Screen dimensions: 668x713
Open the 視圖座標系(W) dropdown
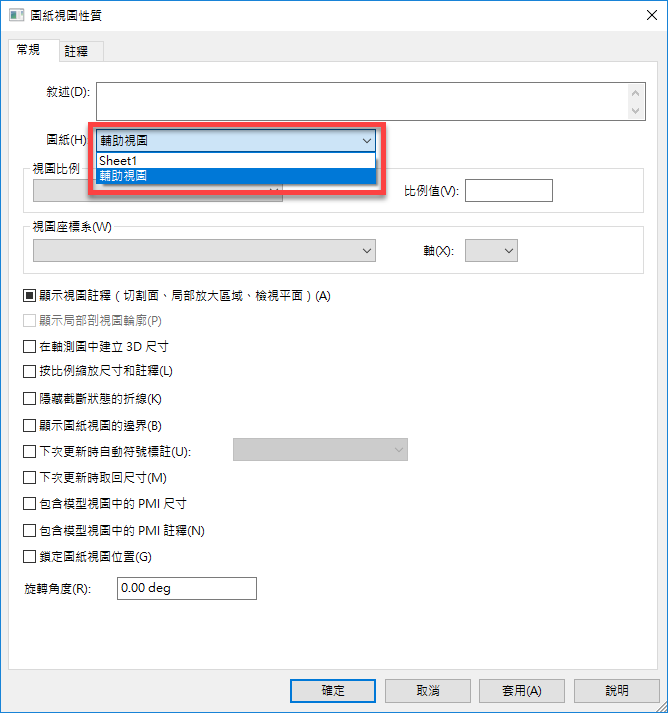click(204, 251)
